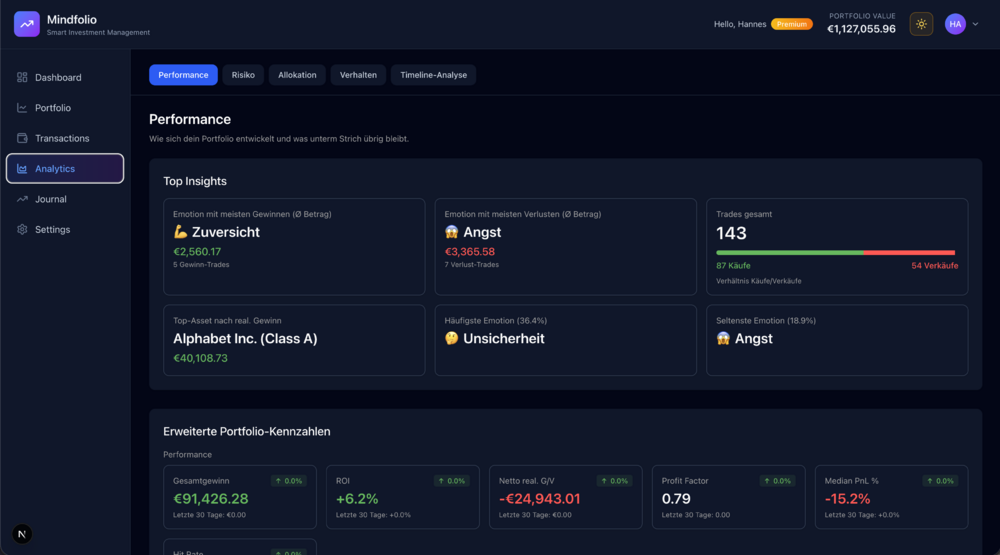The height and width of the screenshot is (555, 1000).
Task: Open Transactions in the sidebar
Action: (65, 138)
